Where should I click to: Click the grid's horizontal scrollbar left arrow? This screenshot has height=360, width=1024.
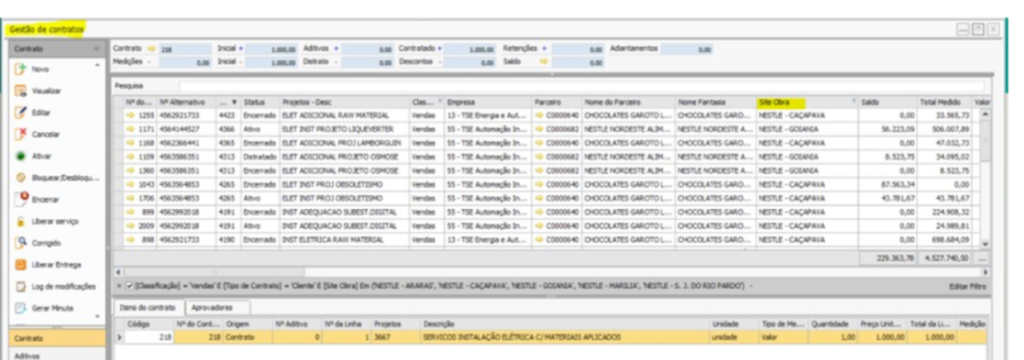tap(118, 272)
